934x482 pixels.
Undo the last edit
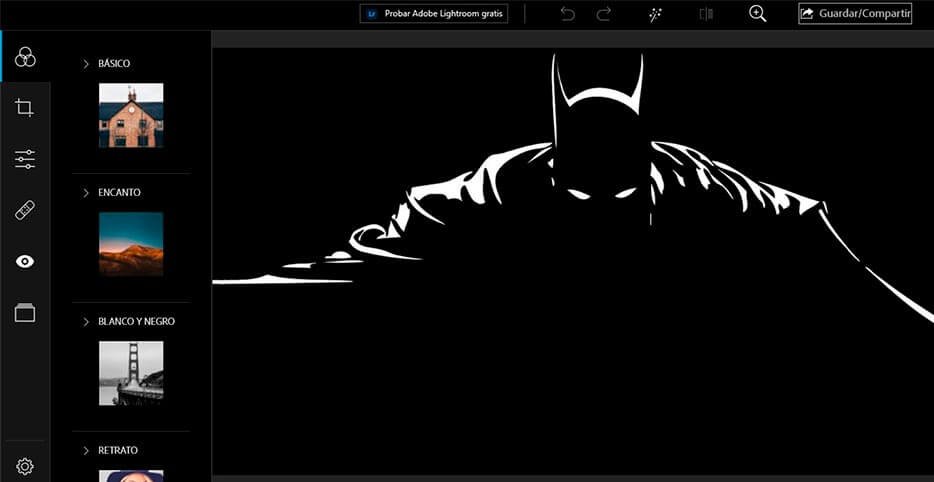568,14
